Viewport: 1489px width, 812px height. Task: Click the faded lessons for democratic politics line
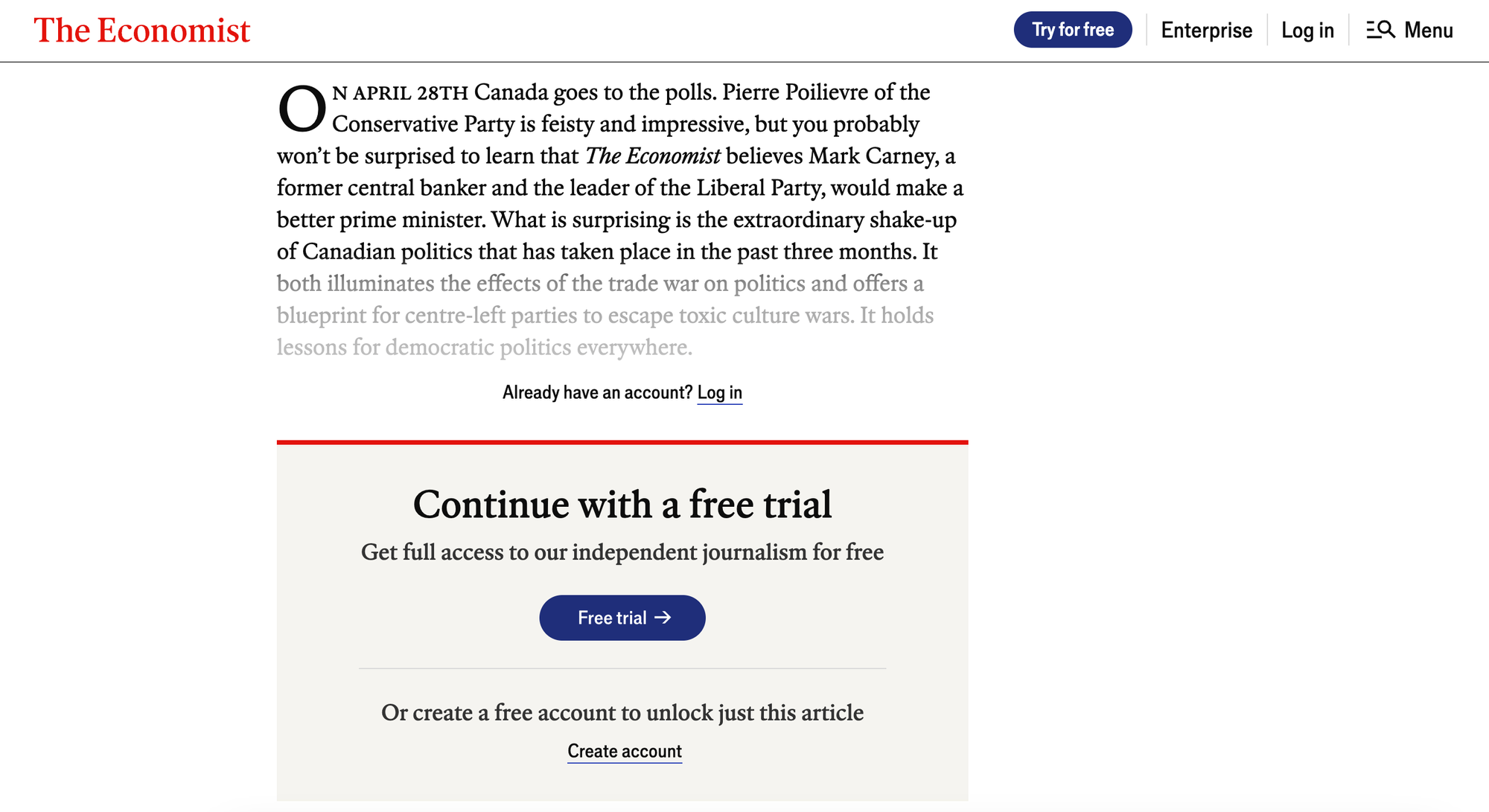(485, 348)
